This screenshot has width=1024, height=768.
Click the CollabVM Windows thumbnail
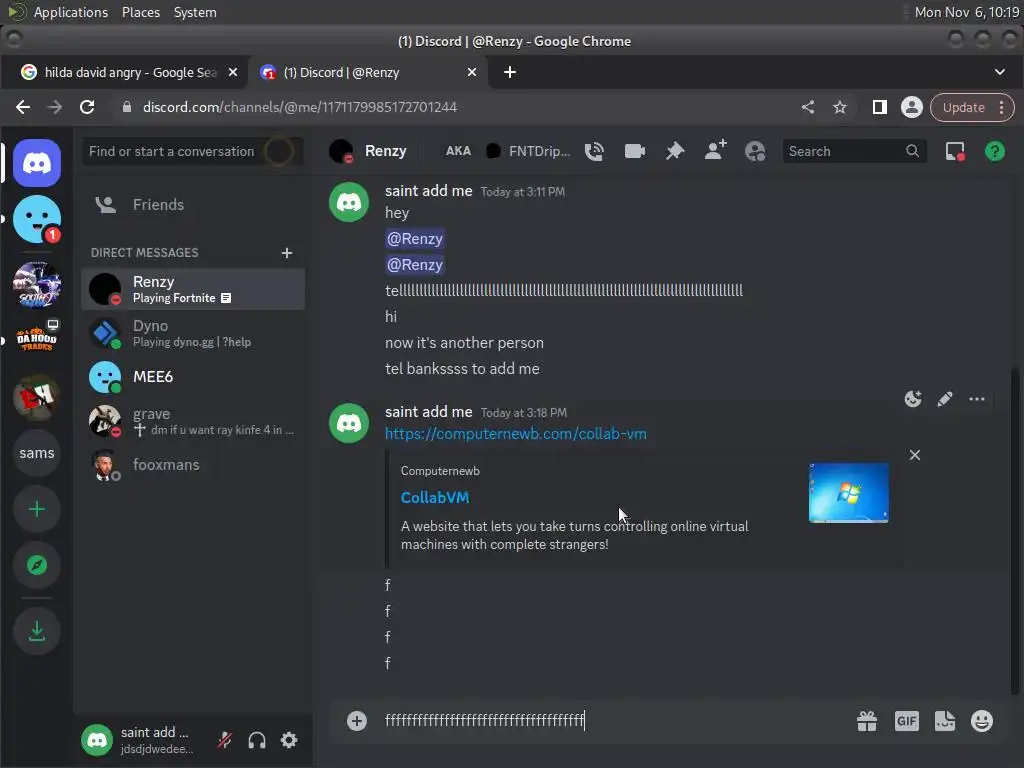pos(848,493)
